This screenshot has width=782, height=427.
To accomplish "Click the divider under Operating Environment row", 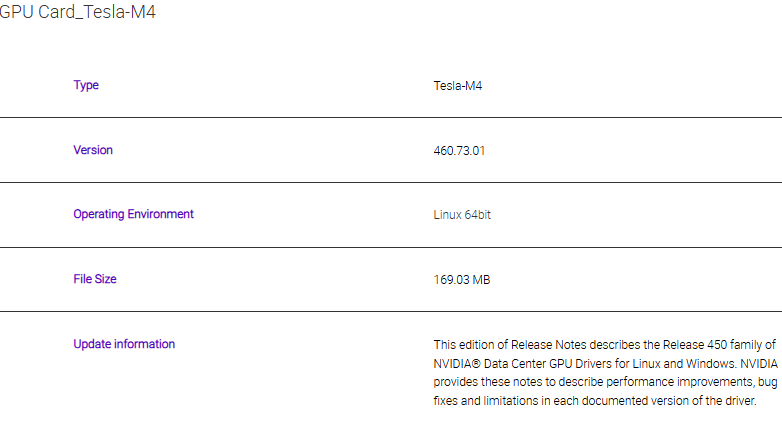I will [390, 247].
